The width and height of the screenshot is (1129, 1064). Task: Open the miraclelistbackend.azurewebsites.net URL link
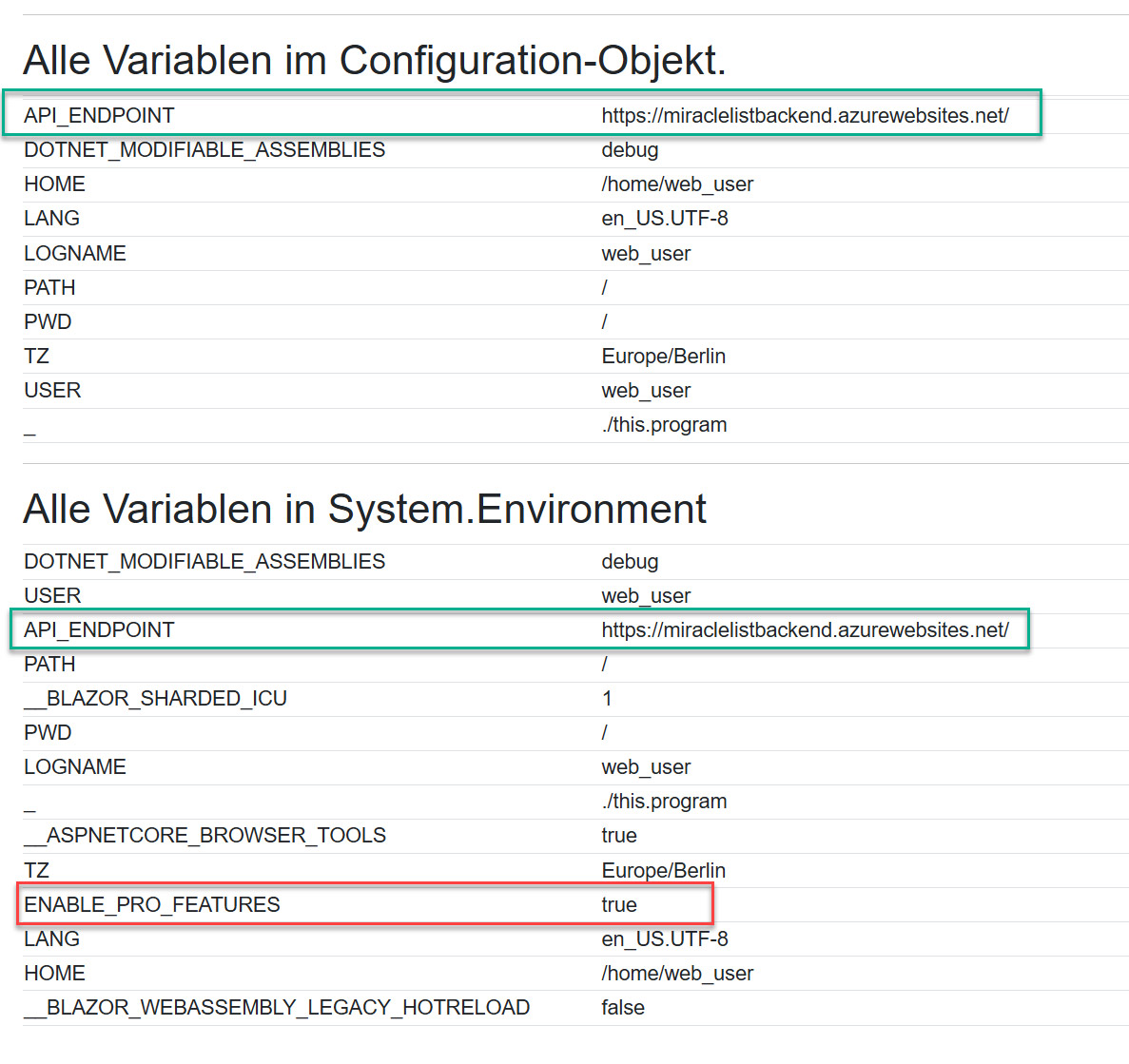[x=805, y=115]
